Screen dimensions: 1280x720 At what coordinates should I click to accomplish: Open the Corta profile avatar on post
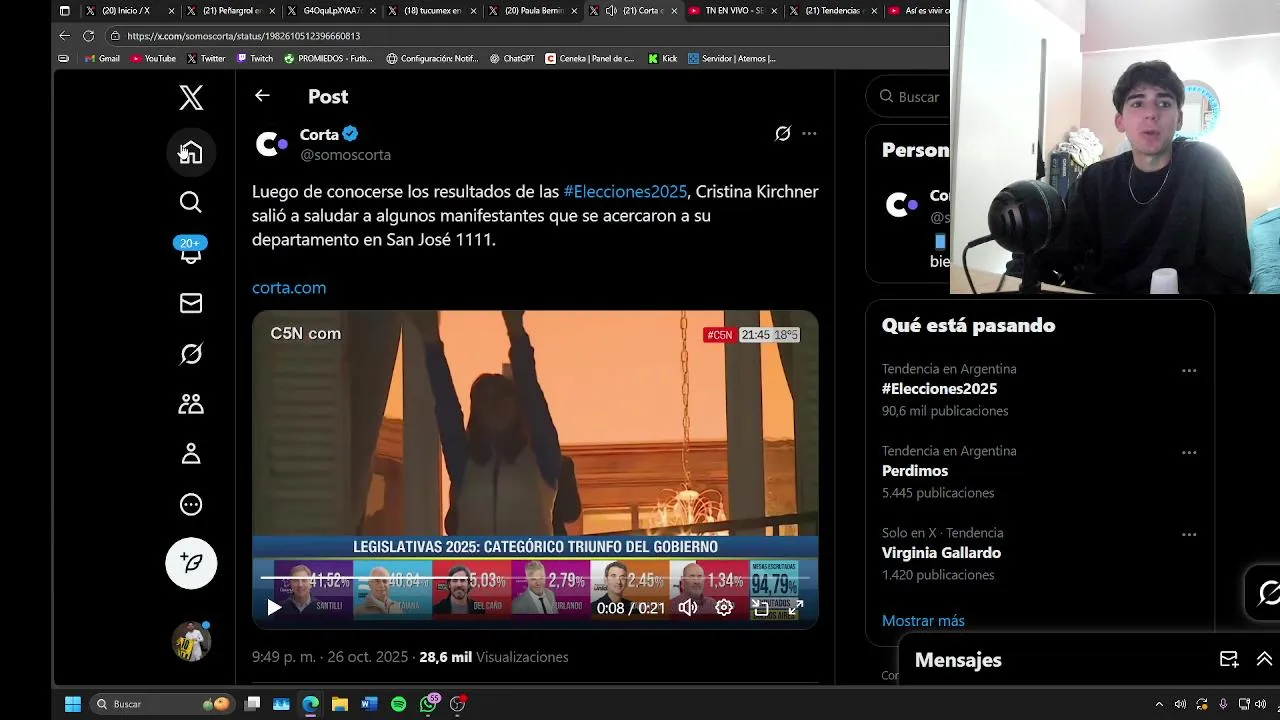point(271,144)
